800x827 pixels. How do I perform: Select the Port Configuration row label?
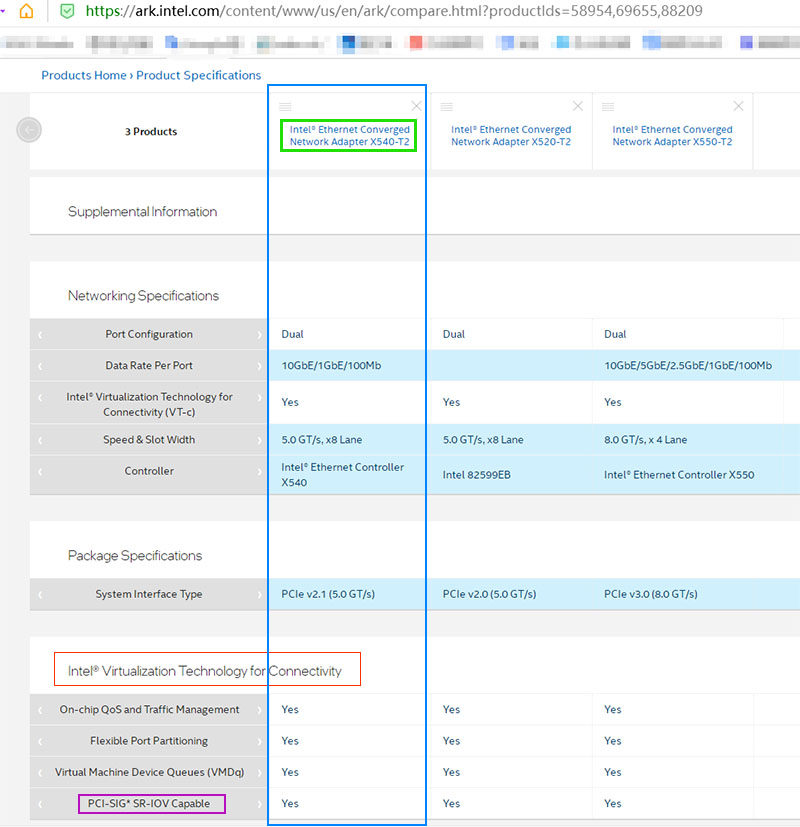tap(149, 334)
